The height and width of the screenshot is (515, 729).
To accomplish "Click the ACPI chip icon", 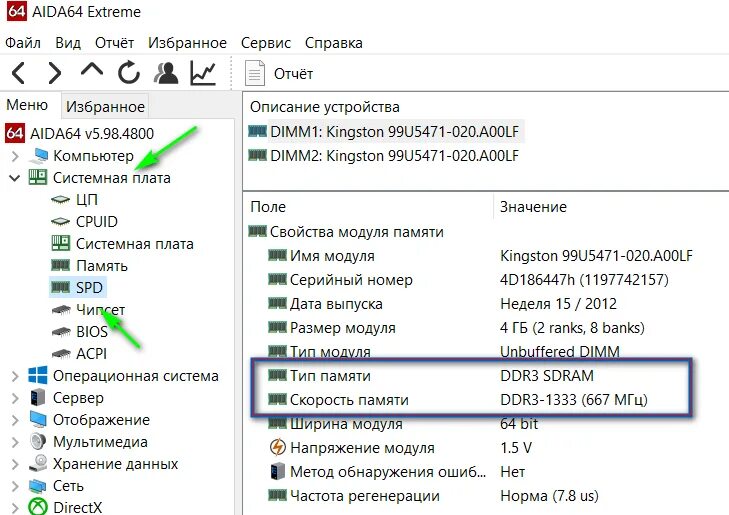I will pyautogui.click(x=61, y=354).
